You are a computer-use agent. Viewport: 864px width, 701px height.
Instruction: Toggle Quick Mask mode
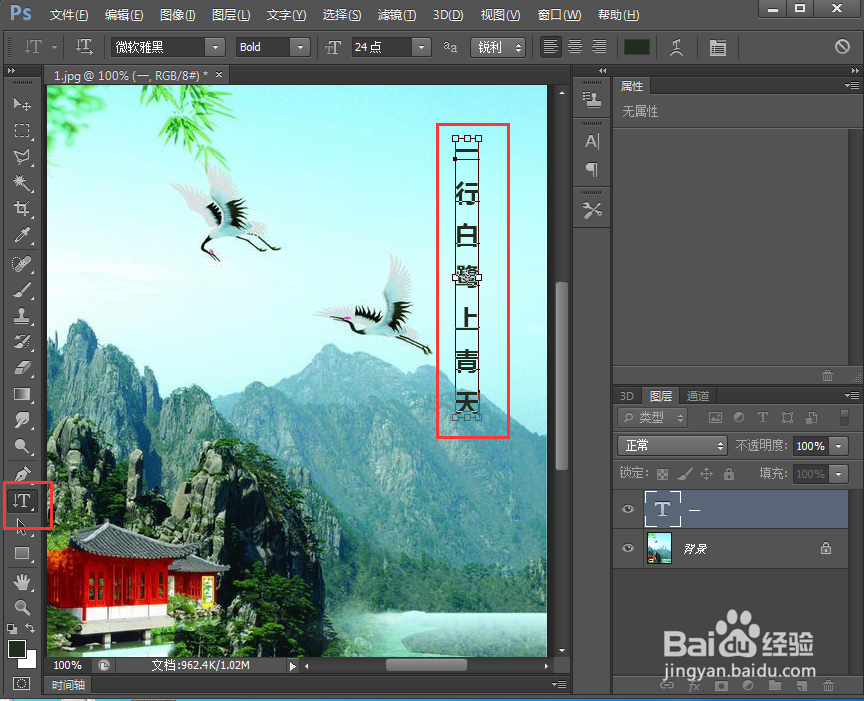click(21, 684)
